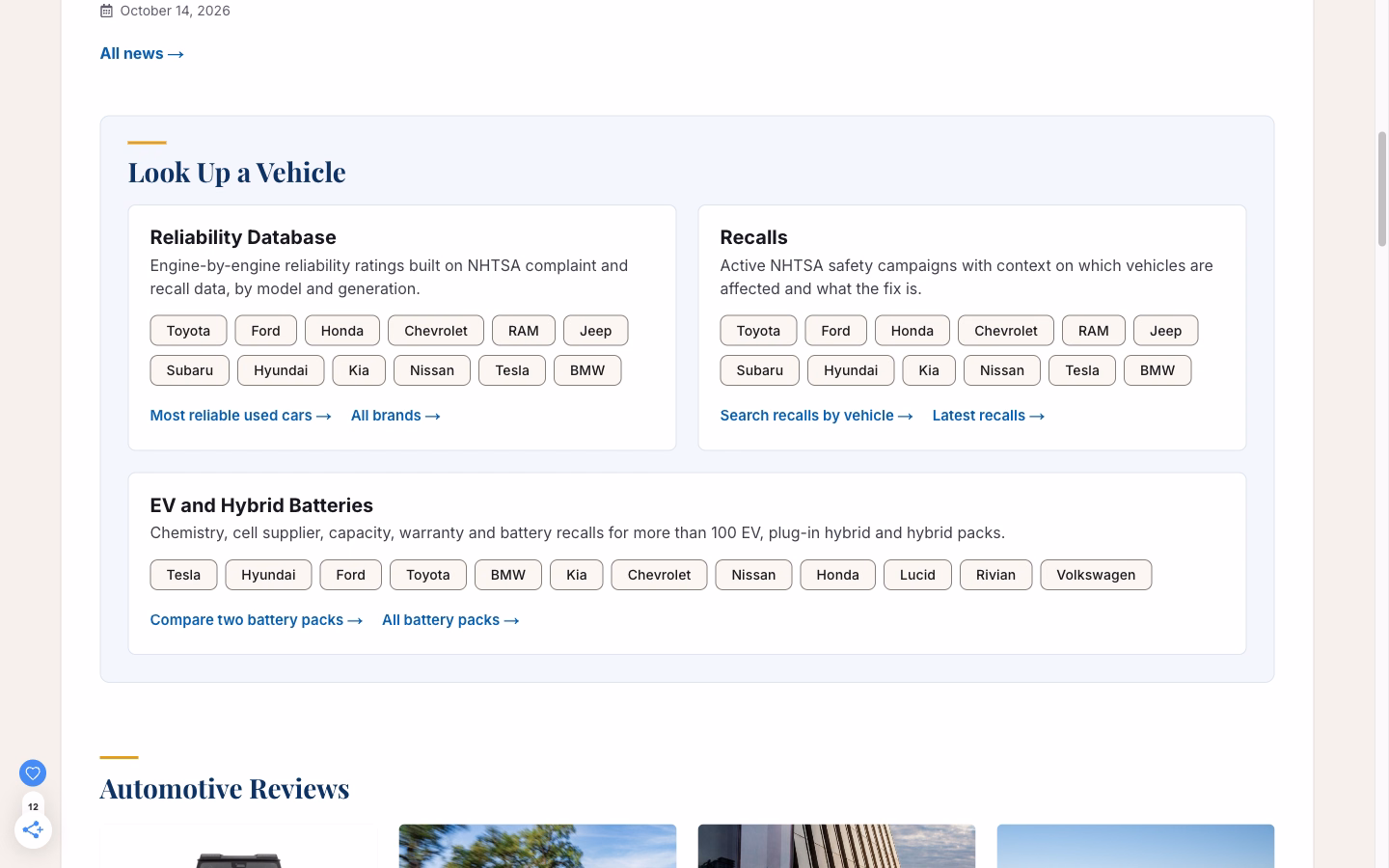Image resolution: width=1389 pixels, height=868 pixels.
Task: Select Subaru in the Recalls card
Action: click(x=760, y=370)
